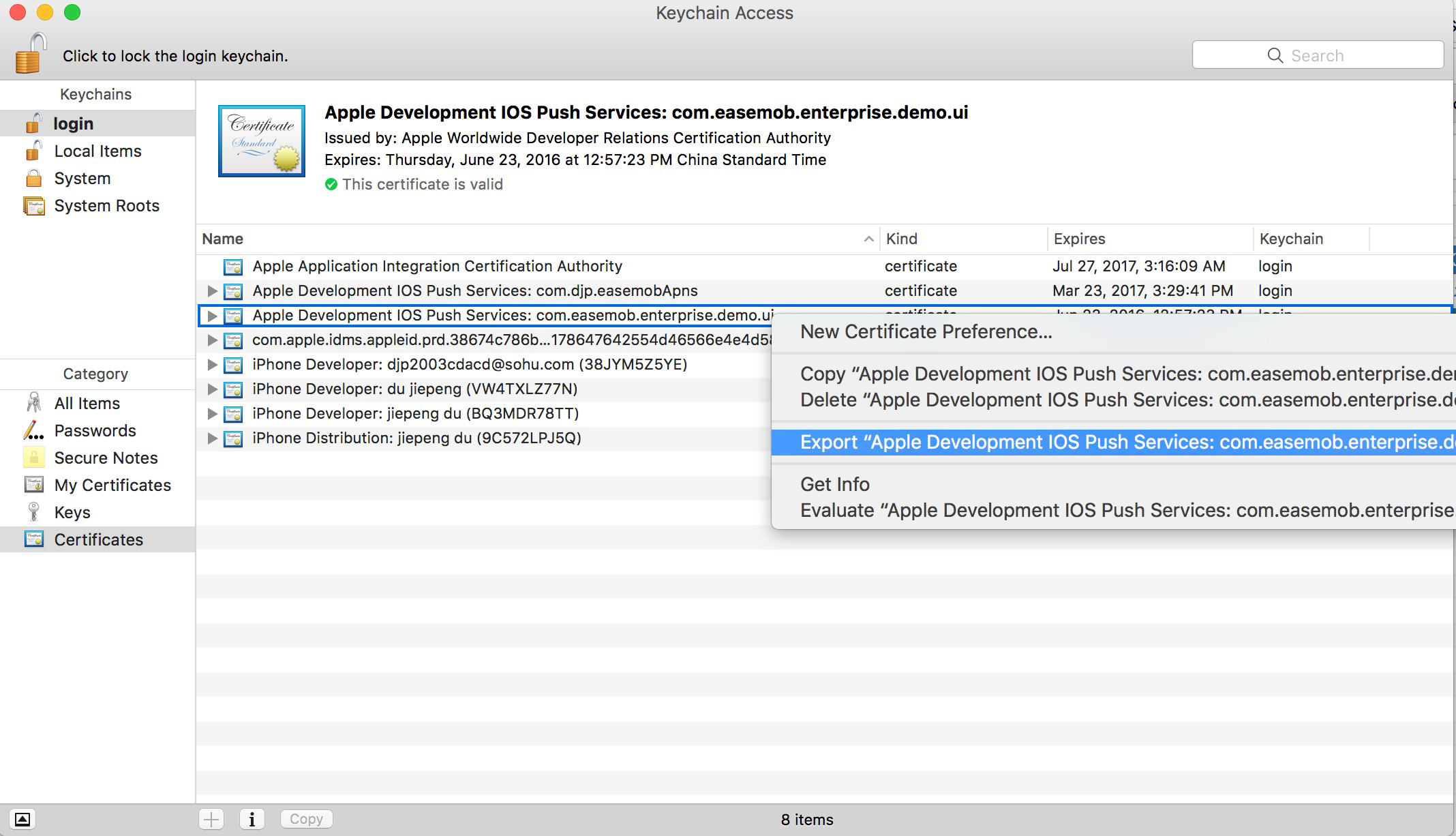The height and width of the screenshot is (836, 1456).
Task: Click into the Search field
Action: coord(1318,55)
